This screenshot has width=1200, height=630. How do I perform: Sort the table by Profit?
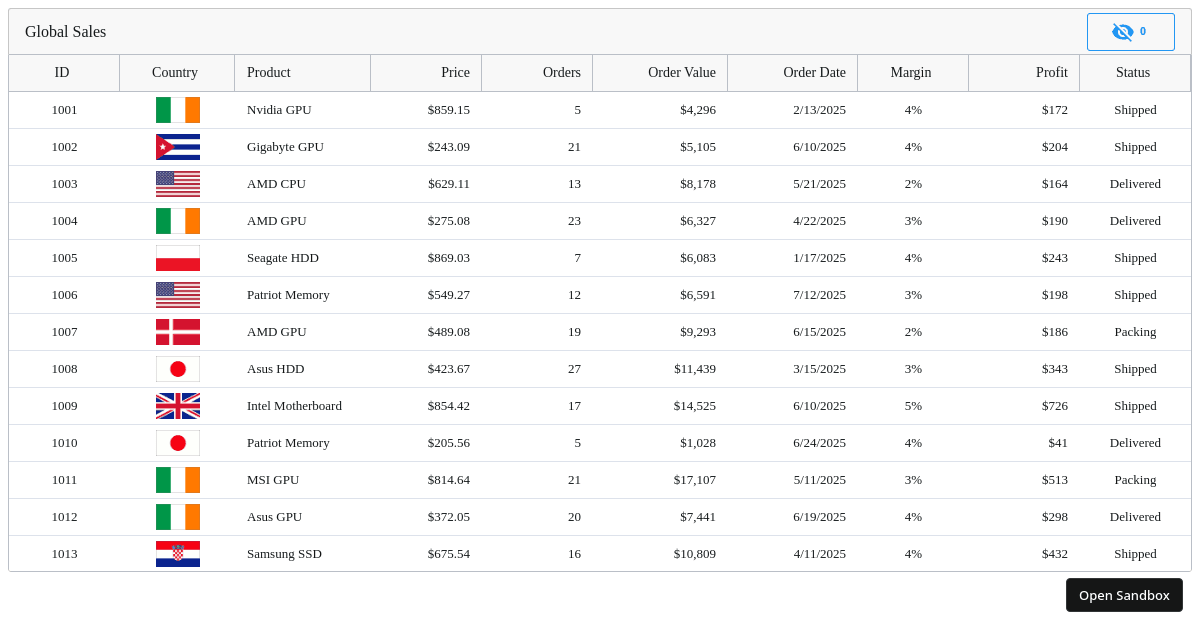[x=1052, y=72]
